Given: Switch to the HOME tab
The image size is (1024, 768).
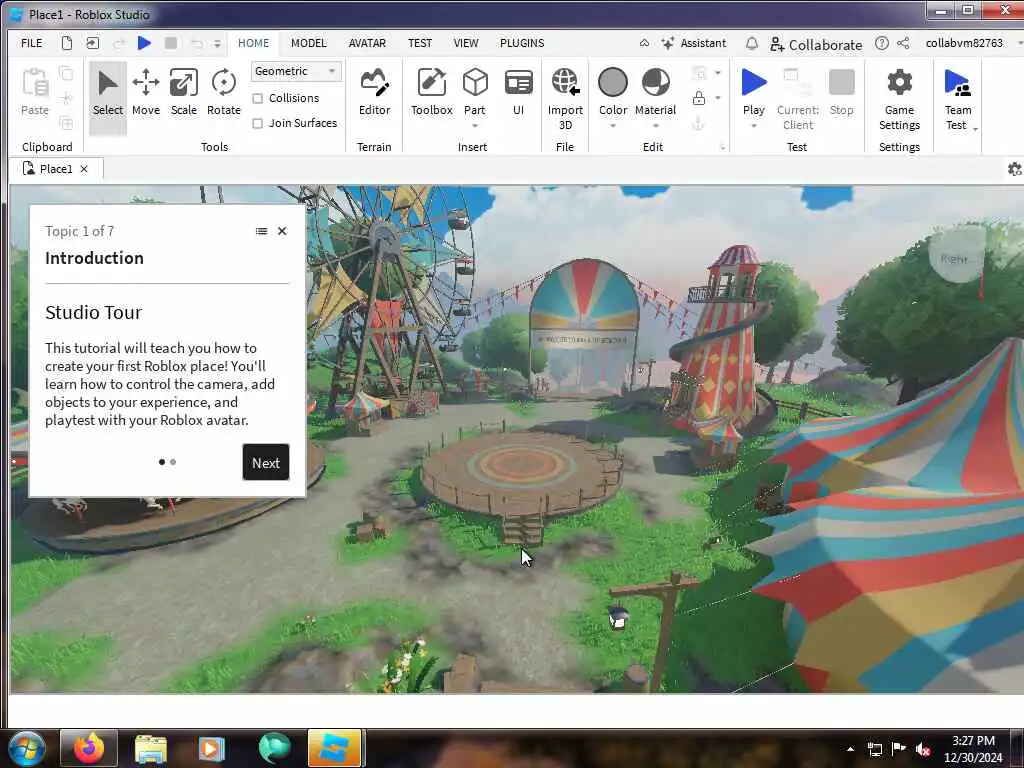Looking at the screenshot, I should click(253, 43).
